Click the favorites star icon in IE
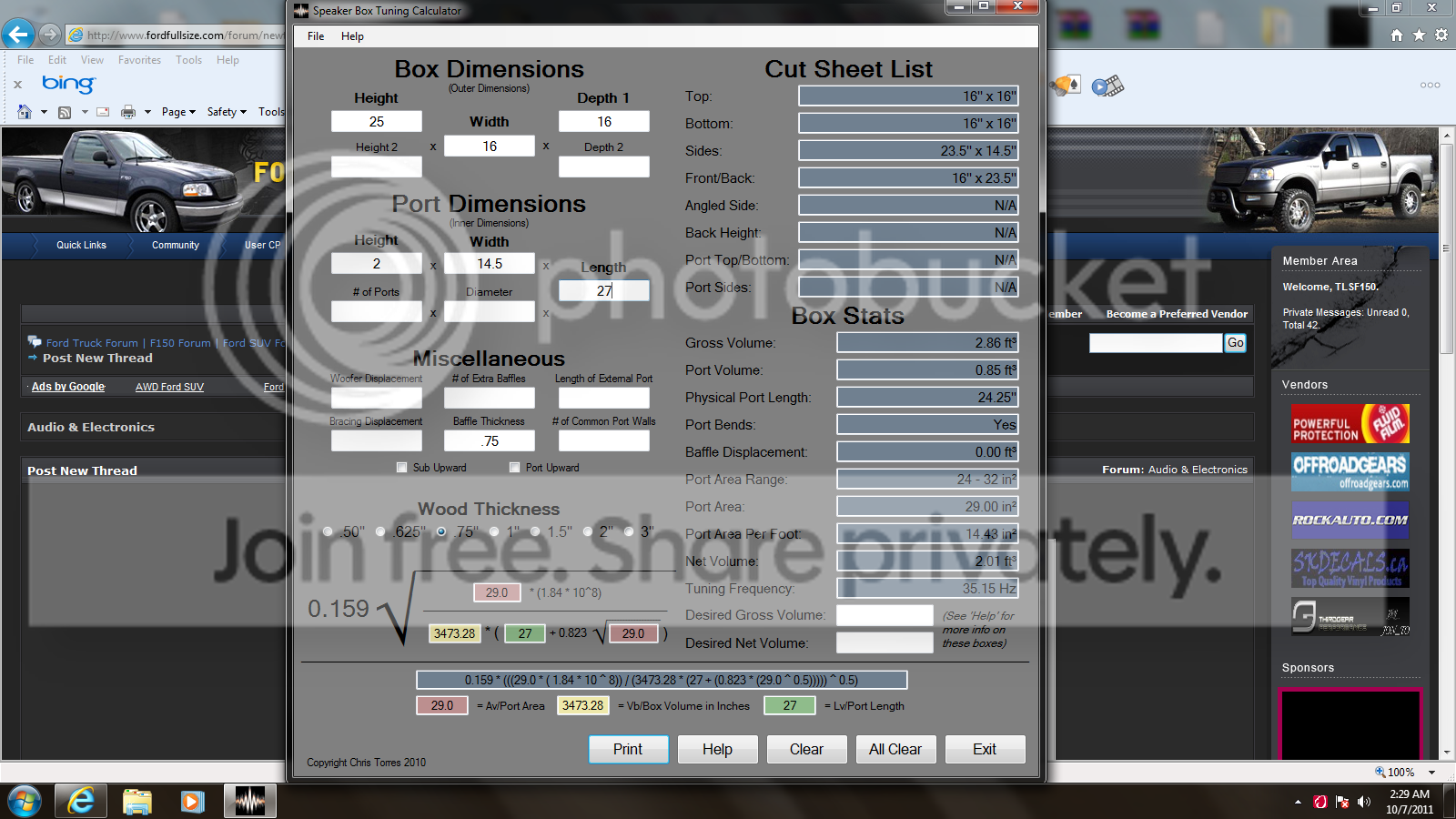This screenshot has height=819, width=1456. coord(1419,35)
